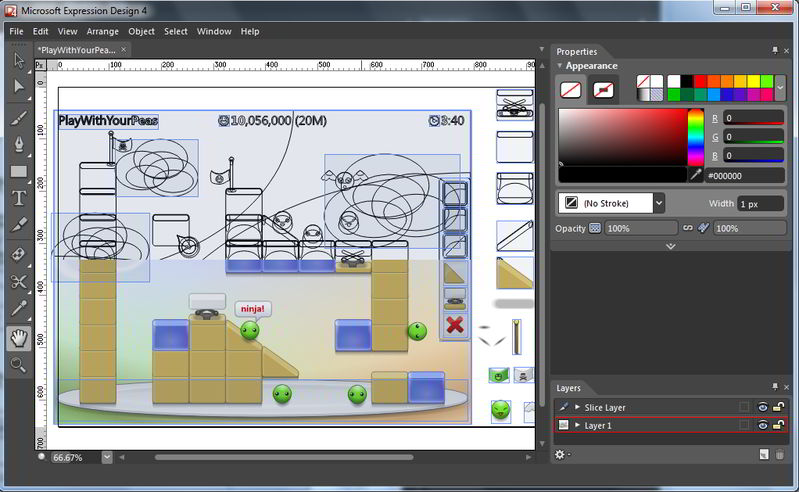
Task: Choose the Text tool
Action: pyautogui.click(x=18, y=198)
